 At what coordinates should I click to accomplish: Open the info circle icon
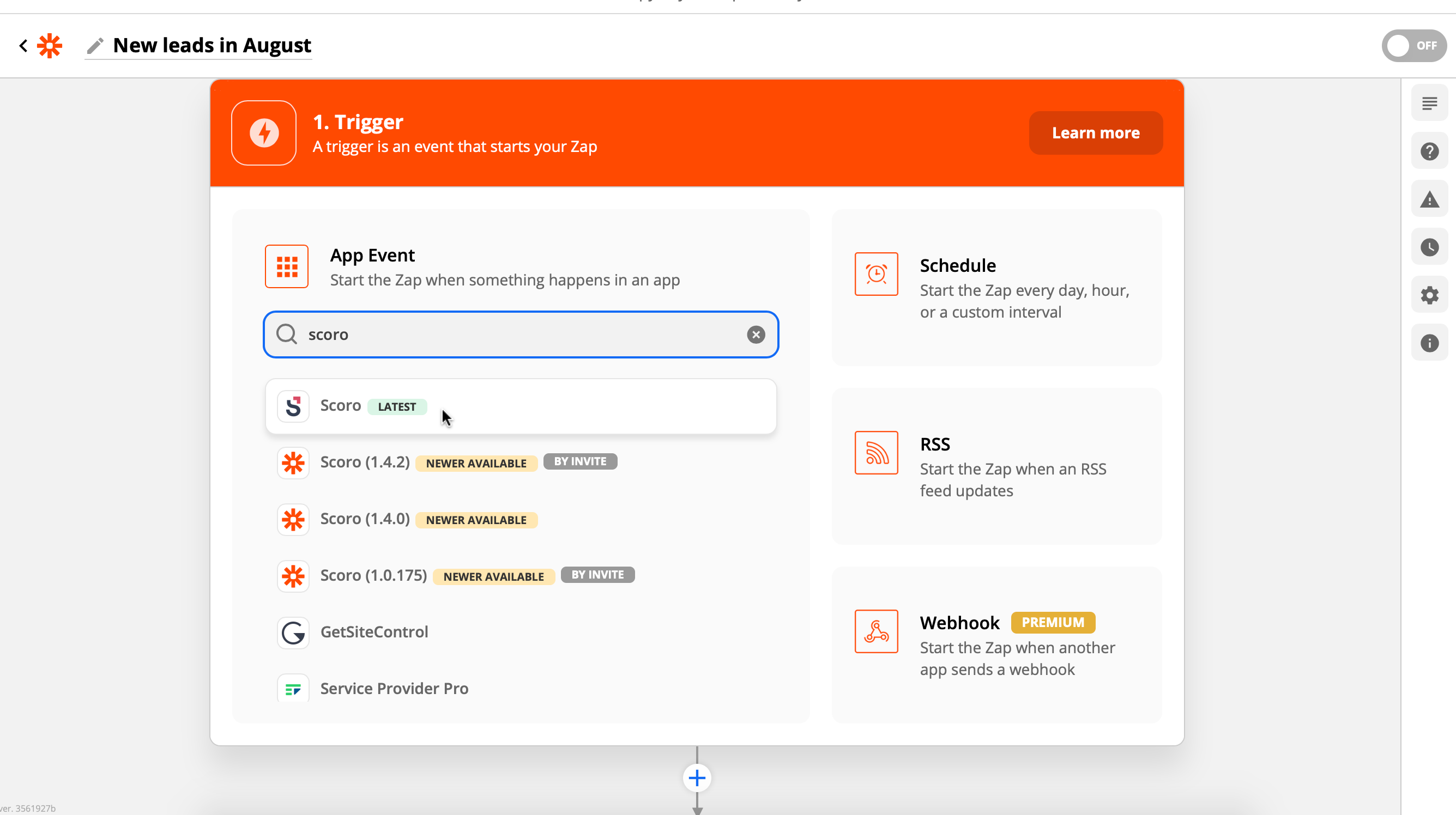pos(1429,343)
